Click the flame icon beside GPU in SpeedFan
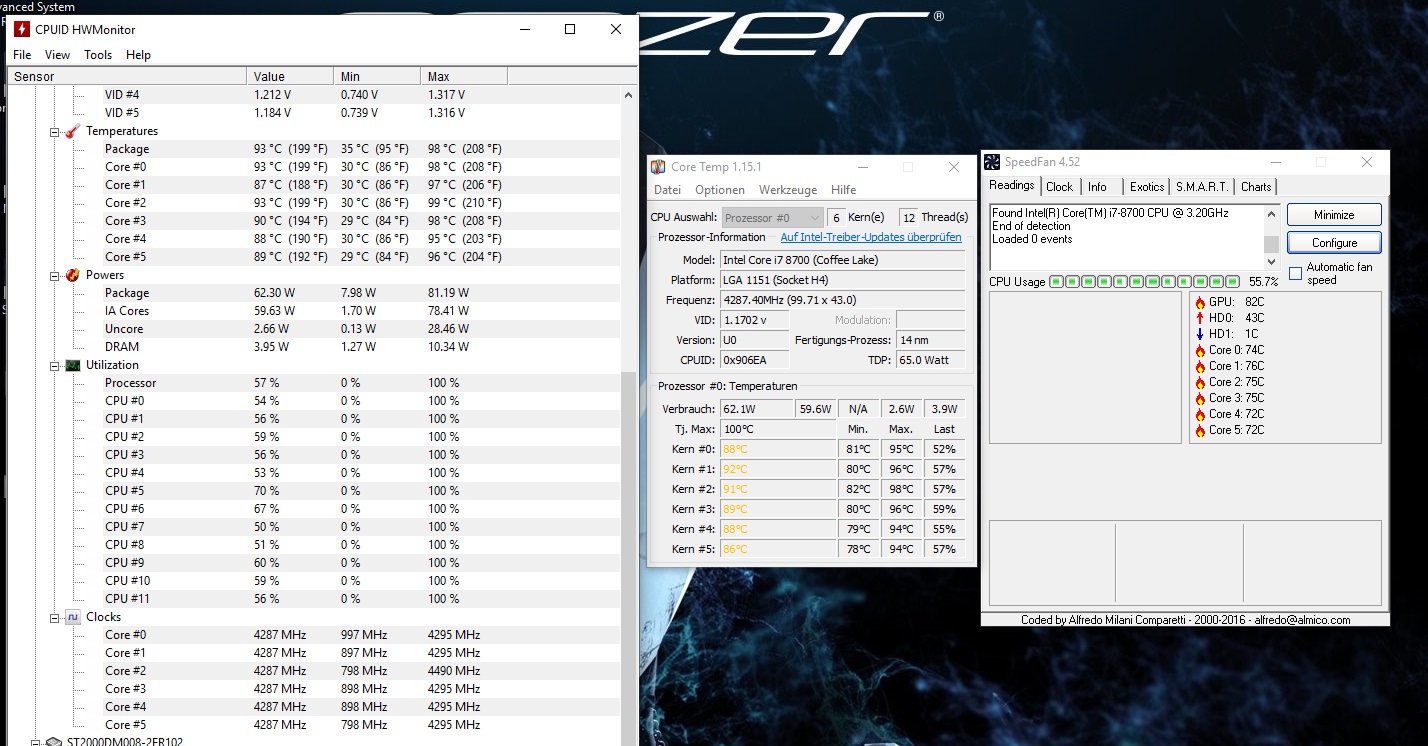Screen dimensions: 1428x746 coord(1200,302)
